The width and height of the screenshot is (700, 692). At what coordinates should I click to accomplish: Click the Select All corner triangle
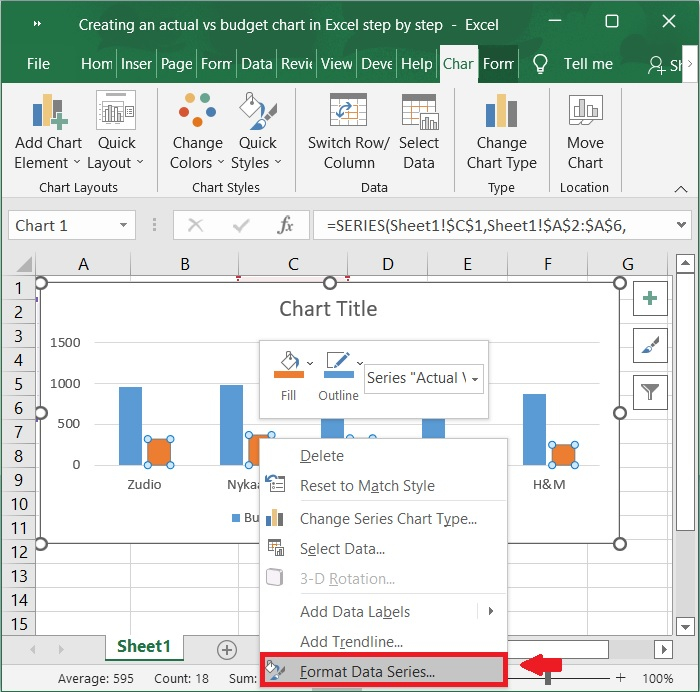(x=24, y=264)
